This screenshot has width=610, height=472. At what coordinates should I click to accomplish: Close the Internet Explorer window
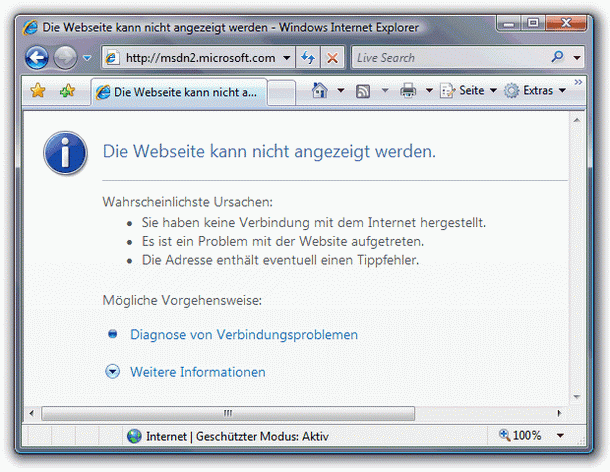566,23
